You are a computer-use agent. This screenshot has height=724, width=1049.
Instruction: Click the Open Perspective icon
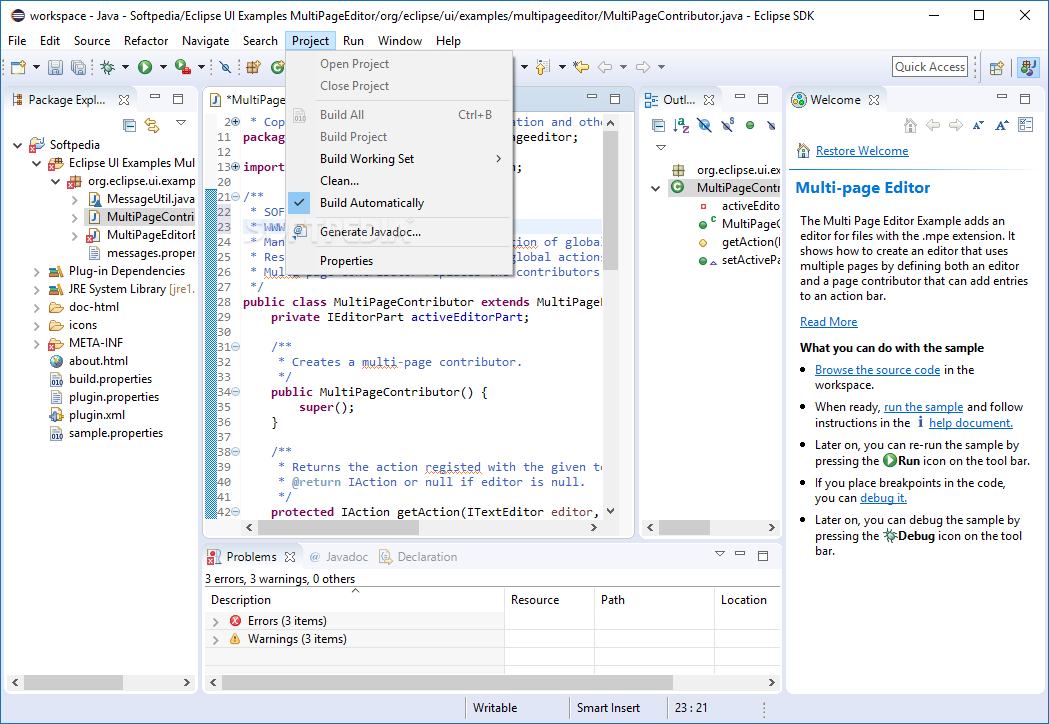(997, 67)
